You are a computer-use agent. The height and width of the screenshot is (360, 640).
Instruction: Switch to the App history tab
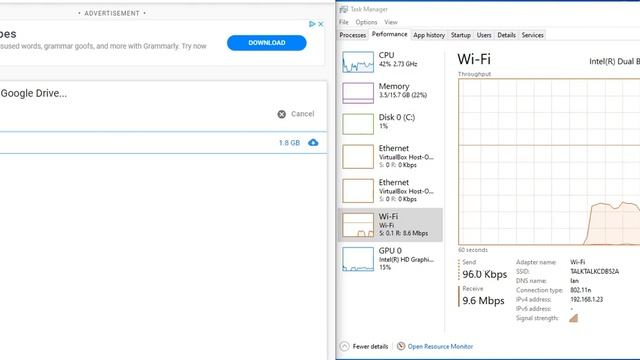429,35
